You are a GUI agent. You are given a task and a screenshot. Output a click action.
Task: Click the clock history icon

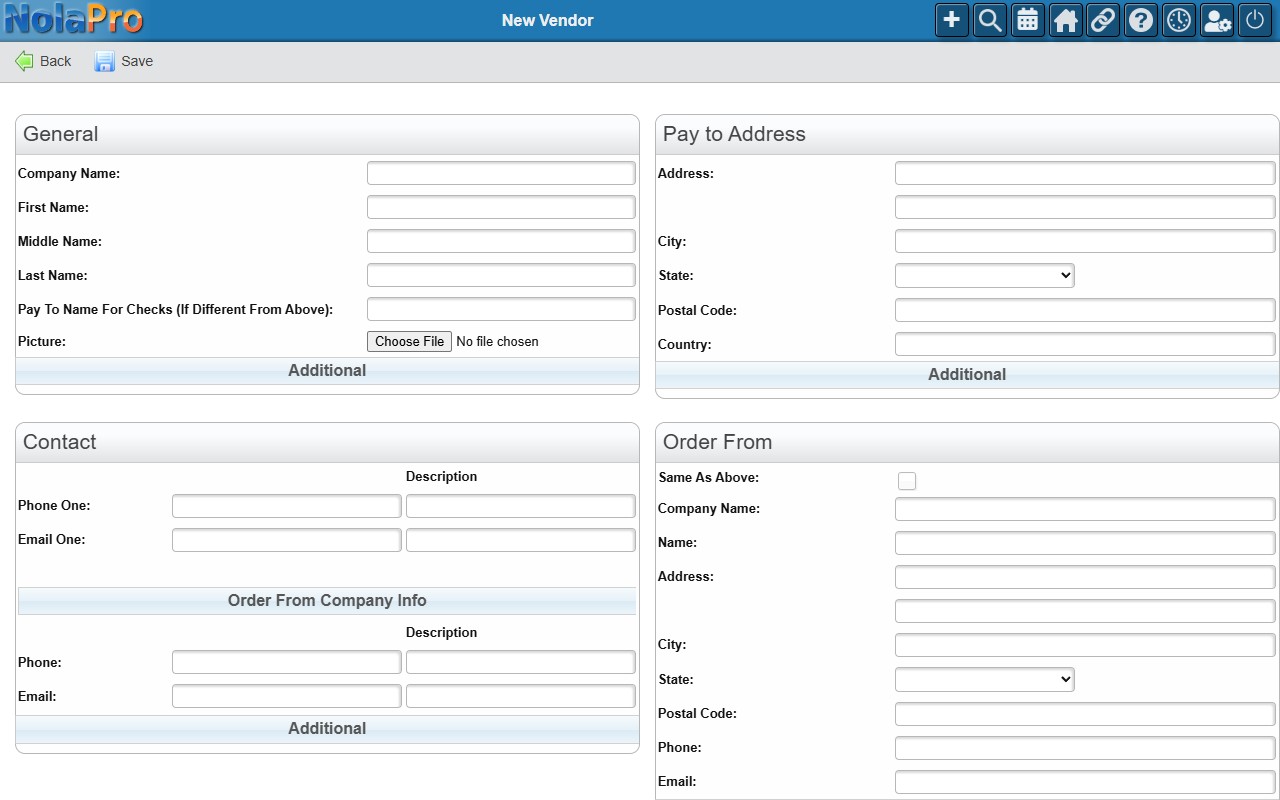pos(1179,20)
